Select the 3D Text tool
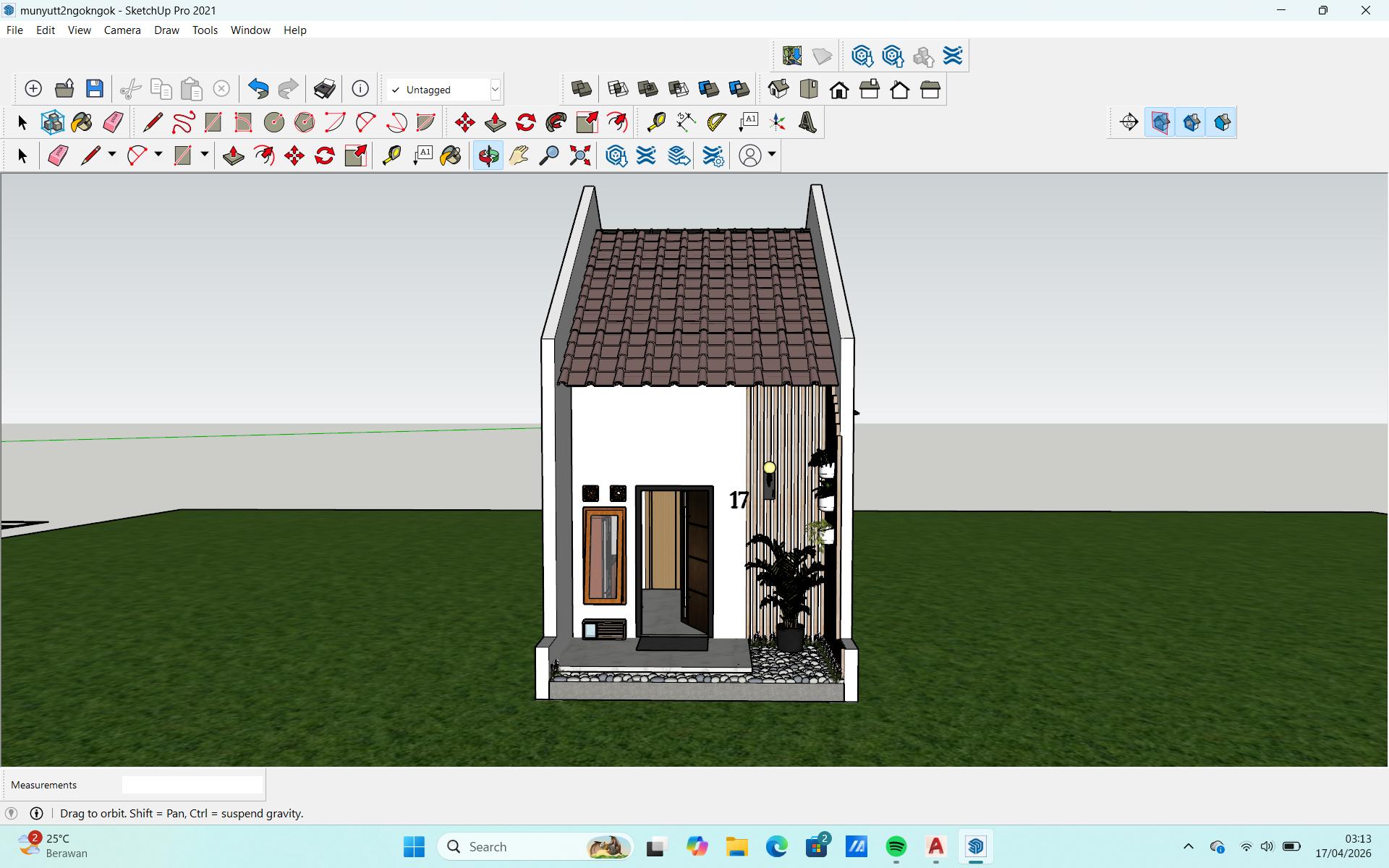Screen dimensions: 1389x868 point(807,122)
